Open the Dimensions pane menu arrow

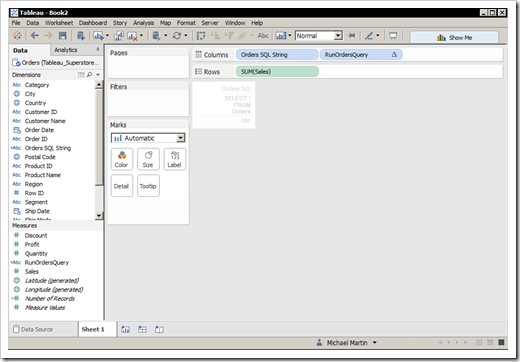[x=98, y=75]
